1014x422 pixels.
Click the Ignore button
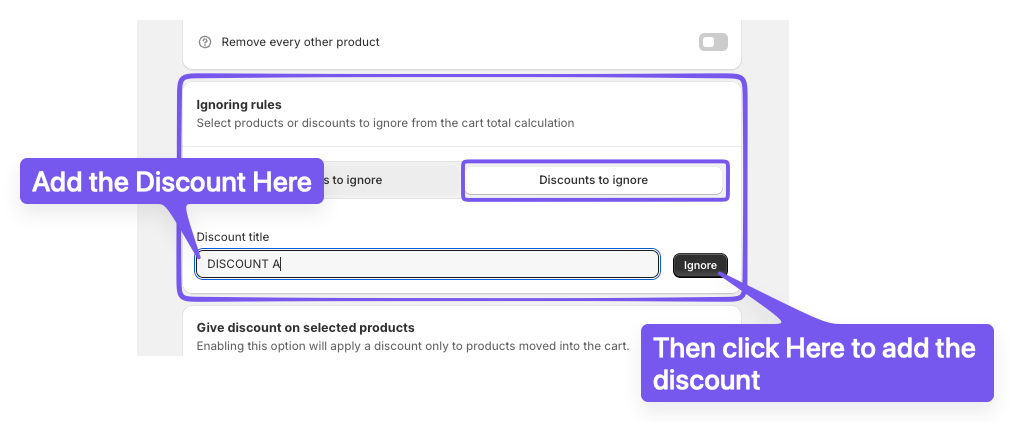(700, 266)
